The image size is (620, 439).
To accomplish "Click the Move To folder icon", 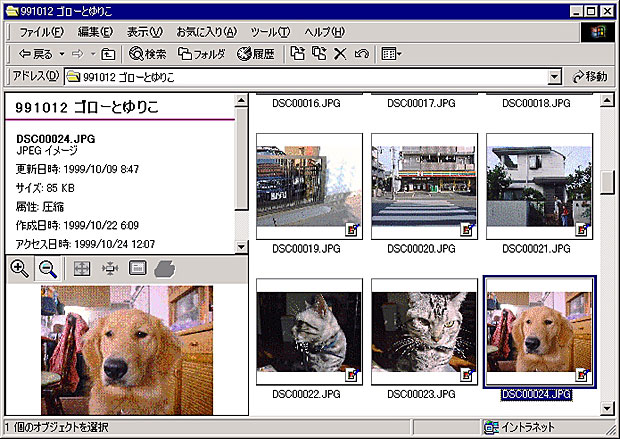I will pyautogui.click(x=298, y=53).
